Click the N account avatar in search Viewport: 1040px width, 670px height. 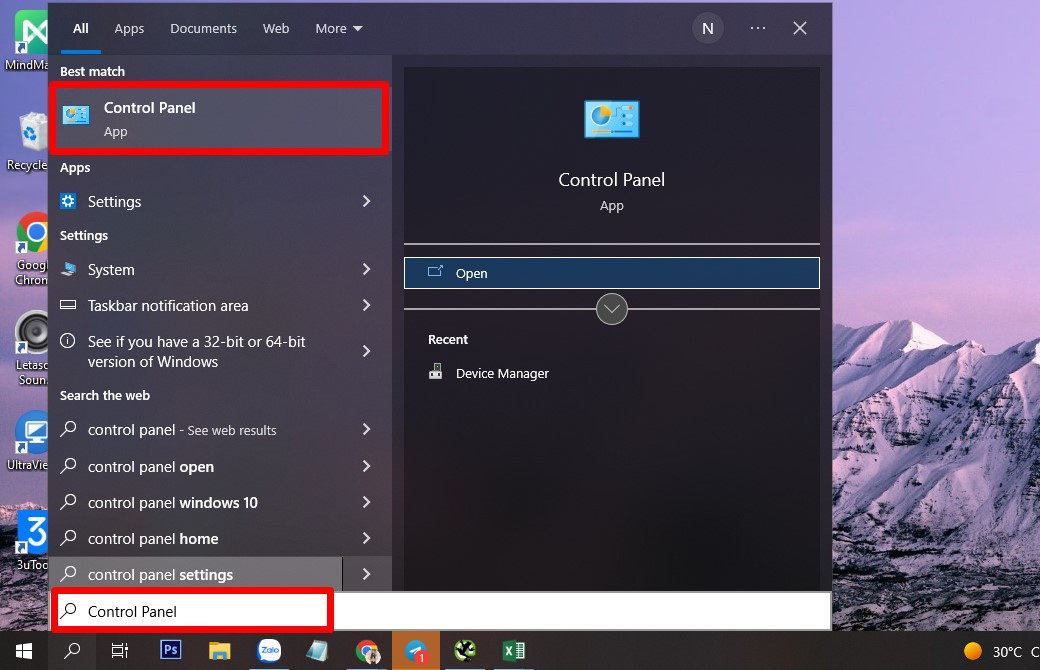pos(708,28)
